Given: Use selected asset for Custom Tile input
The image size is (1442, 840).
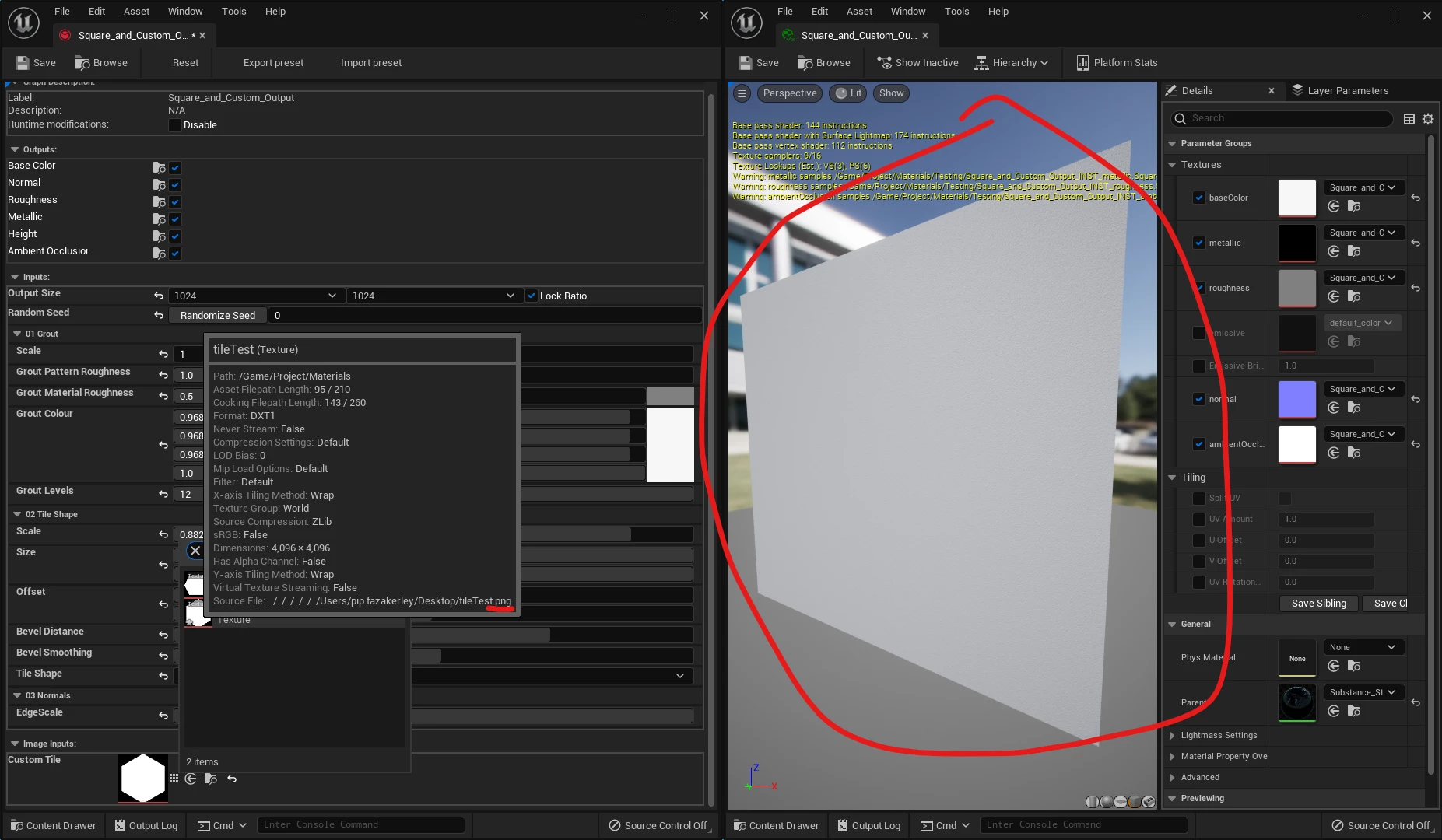Looking at the screenshot, I should [191, 779].
